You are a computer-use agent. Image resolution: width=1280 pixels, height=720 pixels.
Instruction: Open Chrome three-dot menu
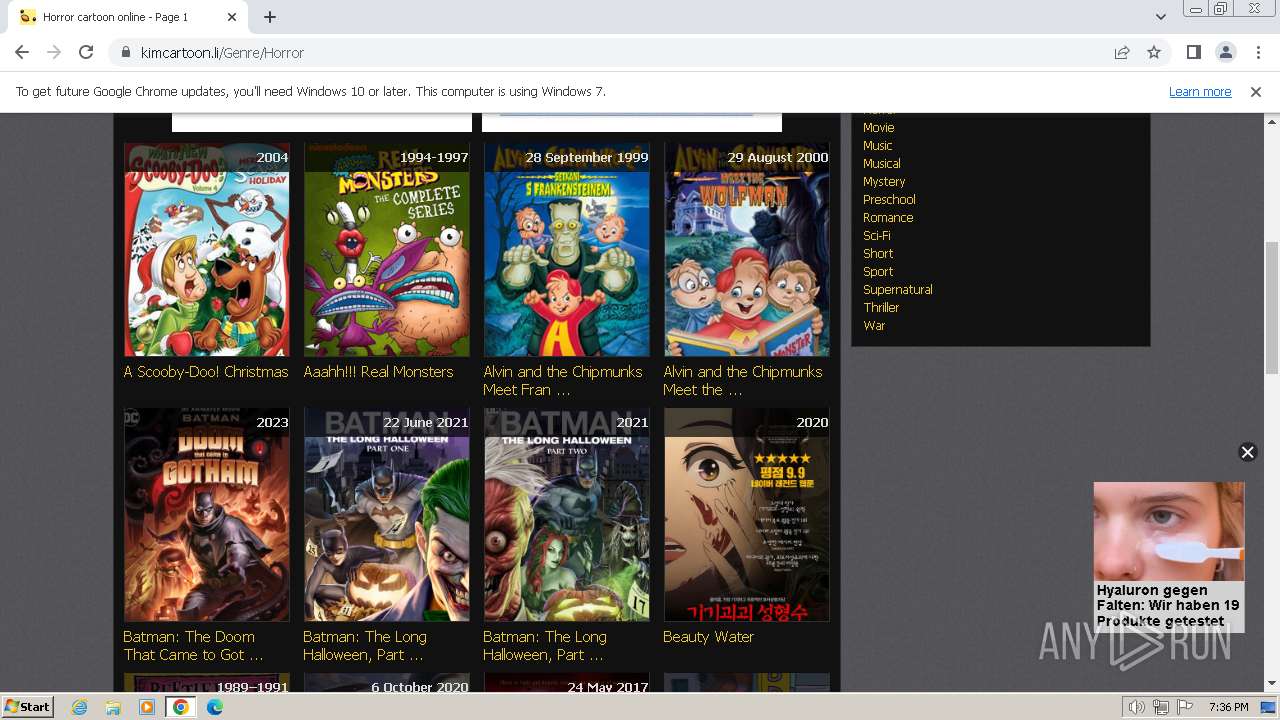1257,52
